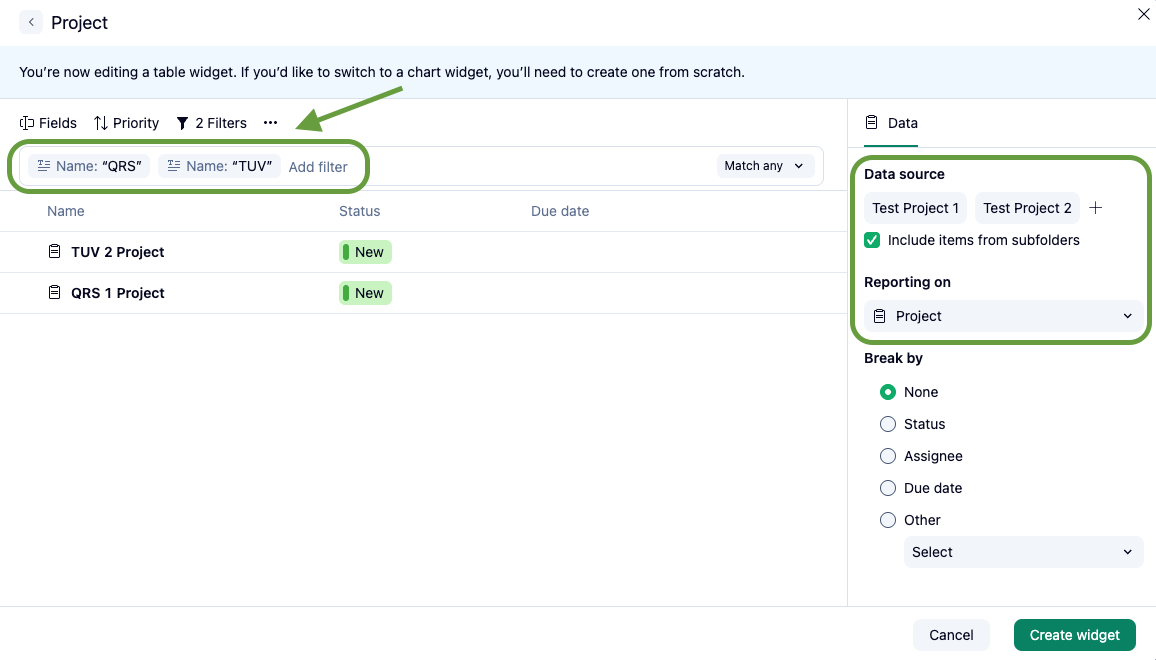Viewport: 1156px width, 660px height.
Task: Choose the Due date break-by radio
Action: (x=888, y=488)
